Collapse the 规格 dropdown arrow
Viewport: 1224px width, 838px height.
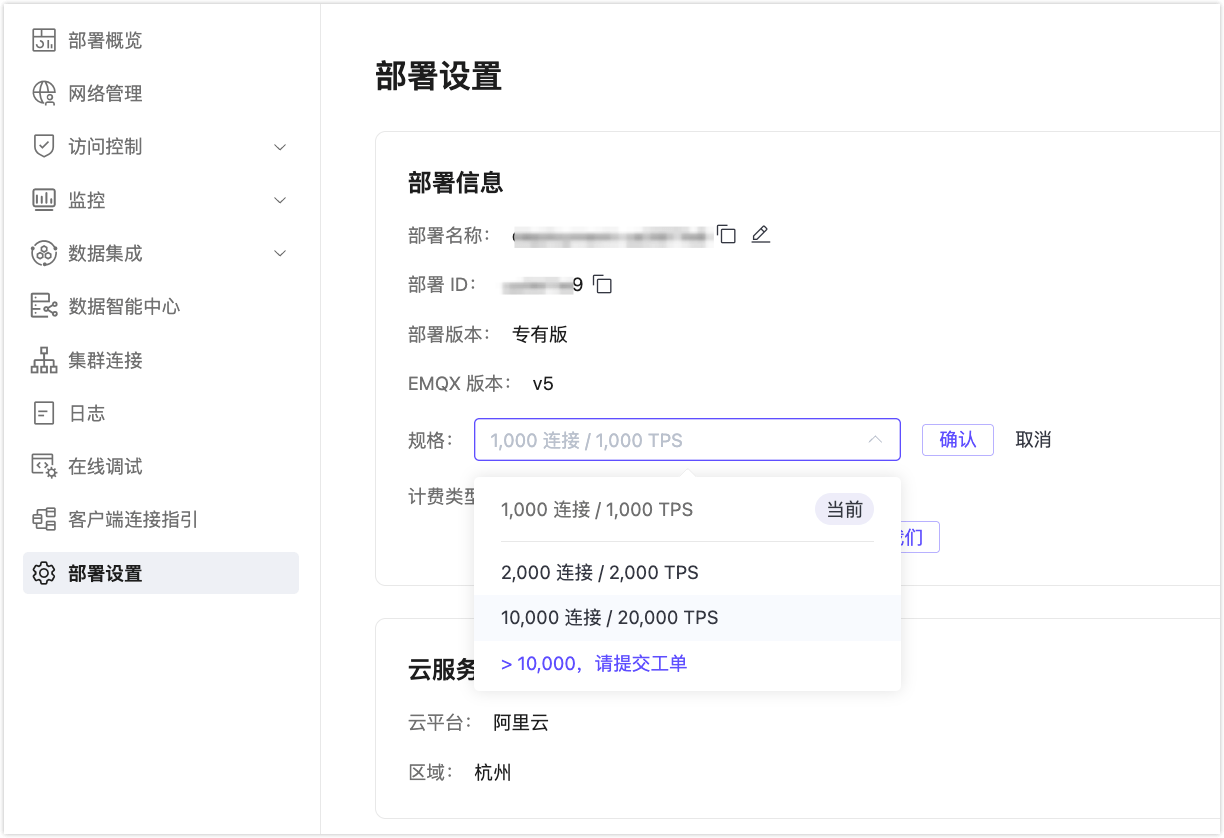point(875,439)
